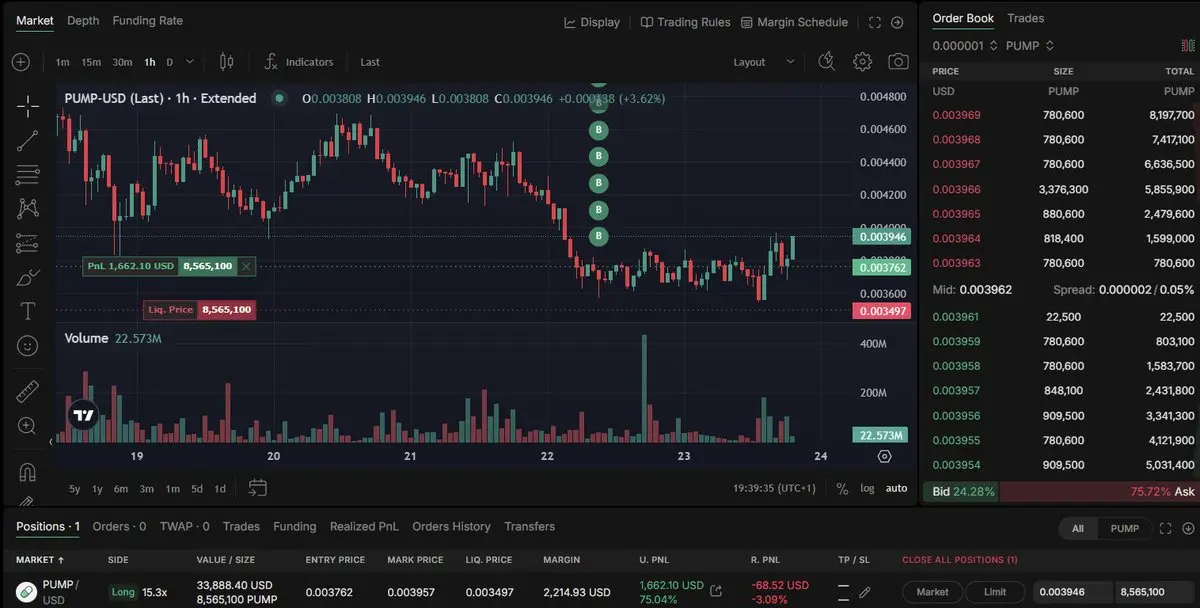
Task: Open the Realized PnL tab
Action: 364,526
